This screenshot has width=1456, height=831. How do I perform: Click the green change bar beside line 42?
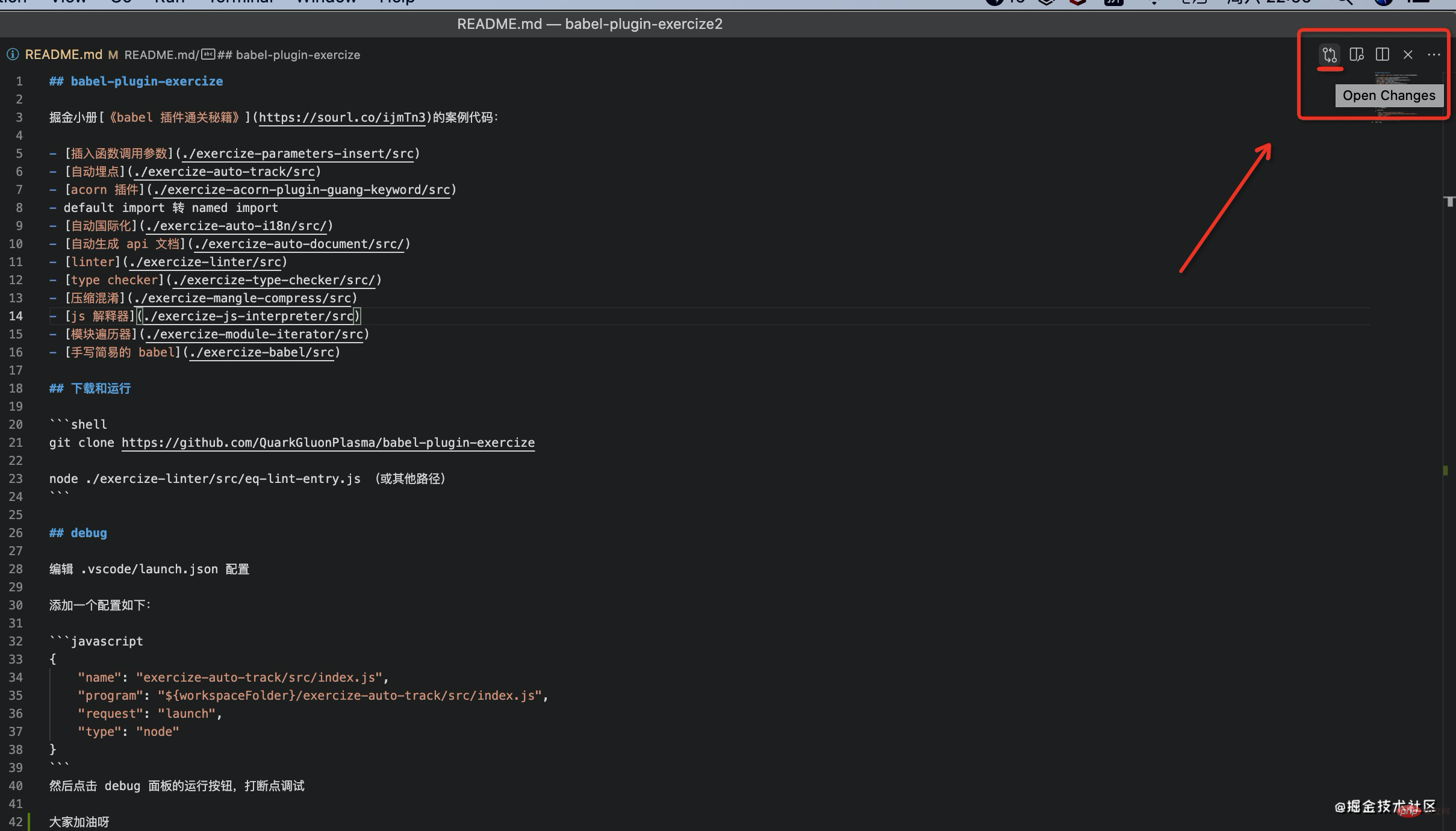coord(29,822)
